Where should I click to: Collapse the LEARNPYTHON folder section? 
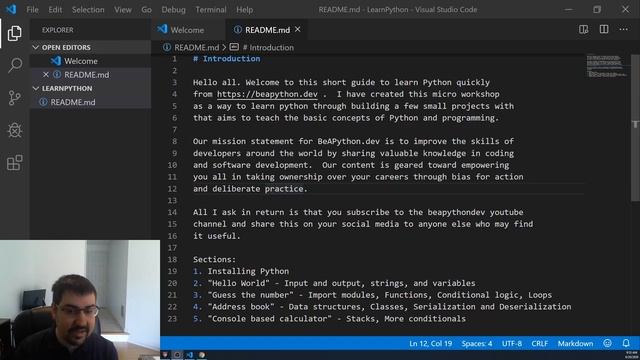[36, 88]
